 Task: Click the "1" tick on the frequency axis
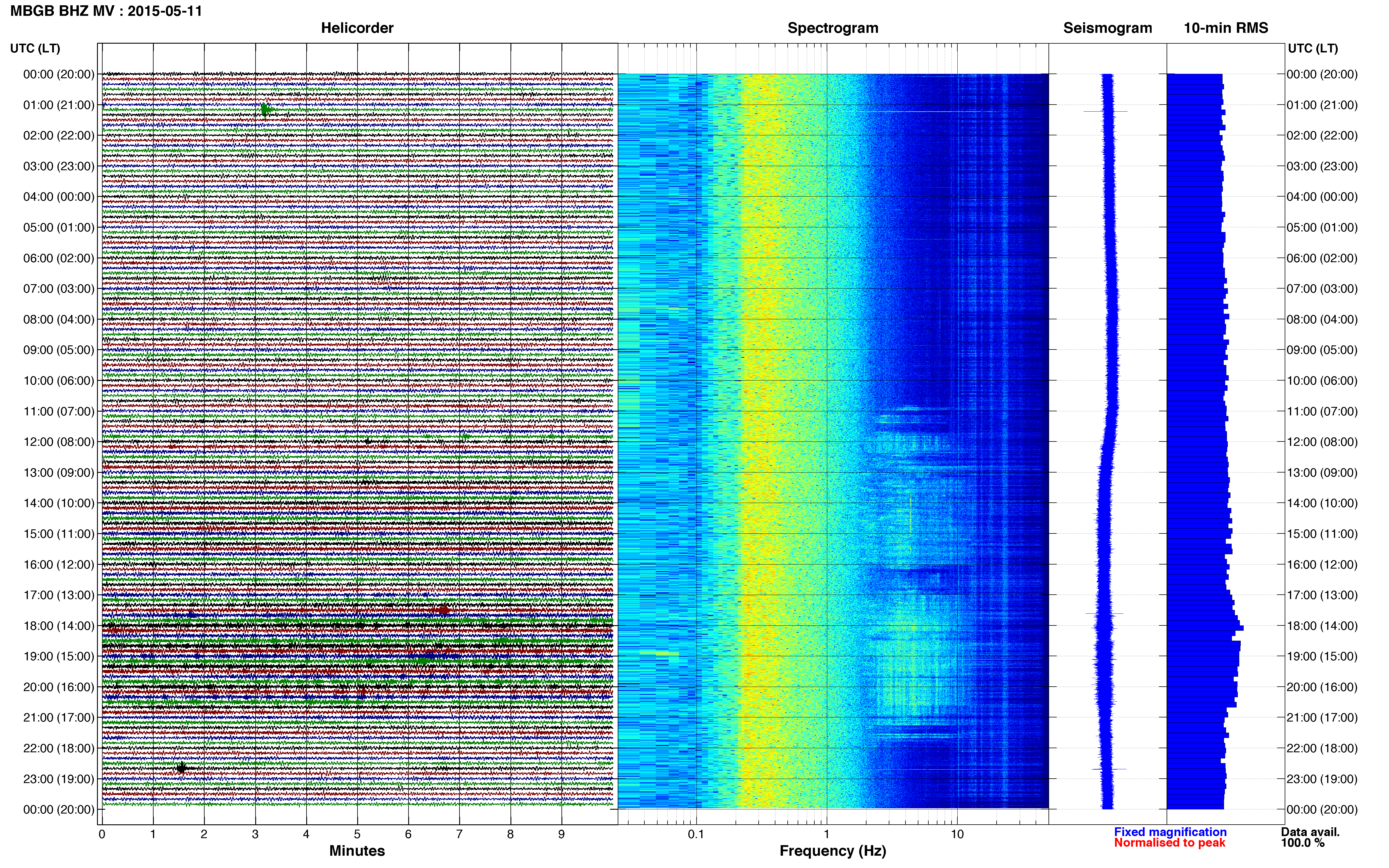point(827,834)
